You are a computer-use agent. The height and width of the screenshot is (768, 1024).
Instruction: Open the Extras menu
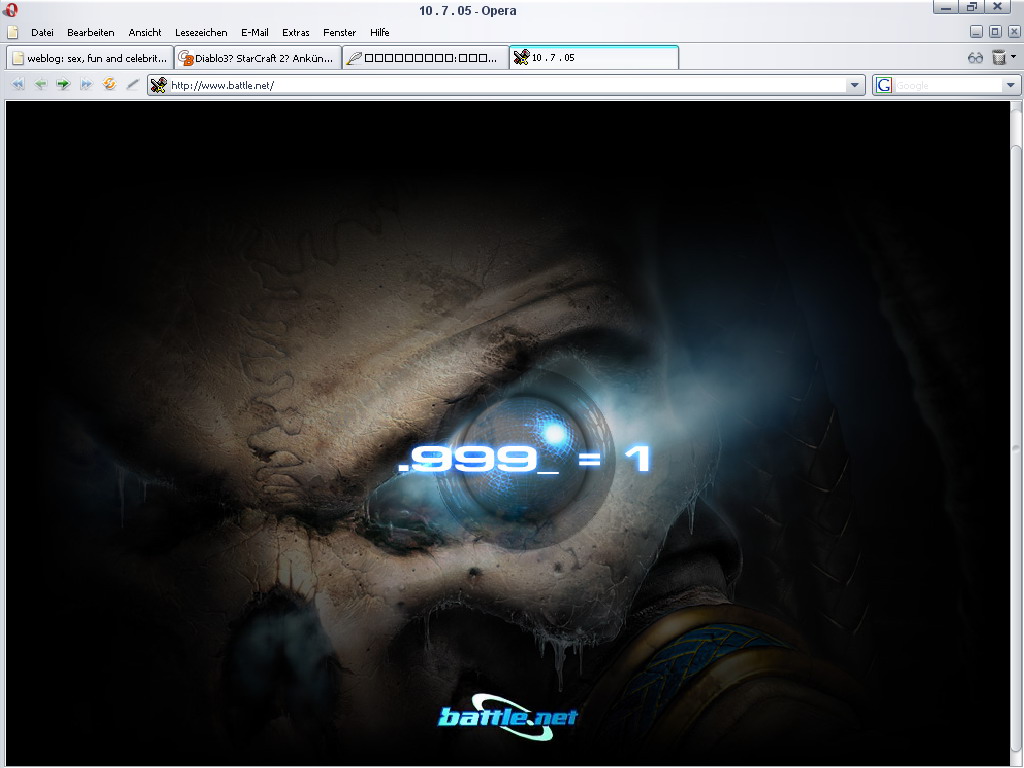[x=296, y=32]
